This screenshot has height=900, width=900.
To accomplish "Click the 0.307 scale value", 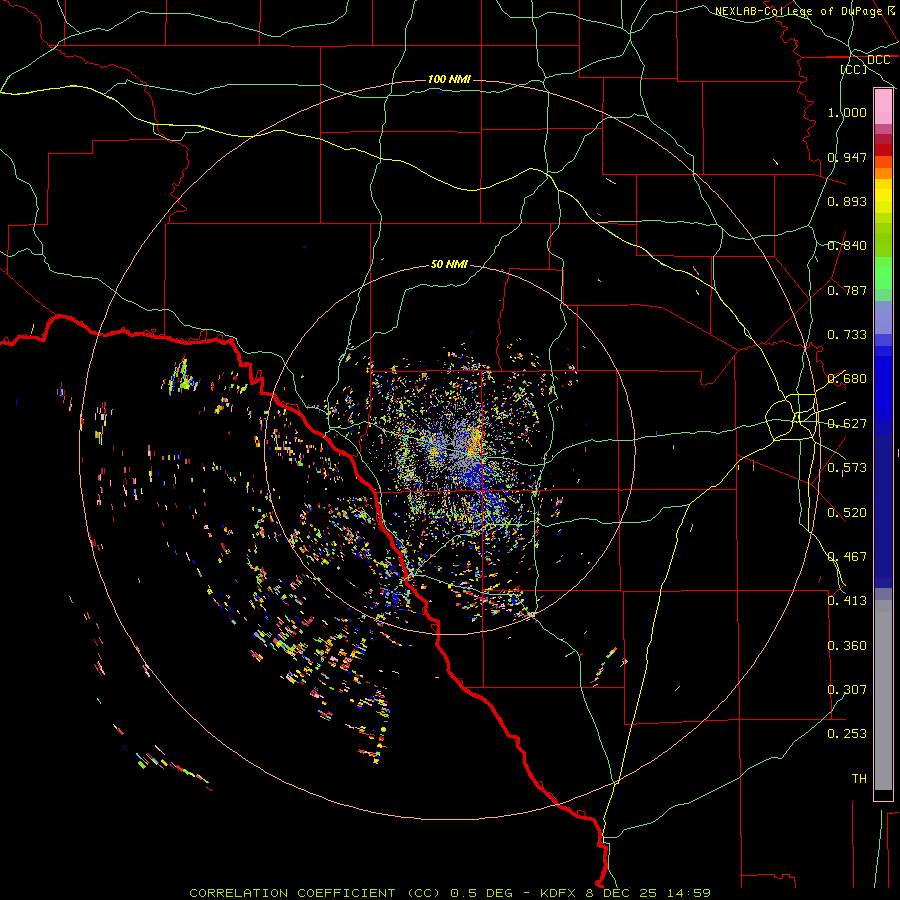I will [x=847, y=690].
